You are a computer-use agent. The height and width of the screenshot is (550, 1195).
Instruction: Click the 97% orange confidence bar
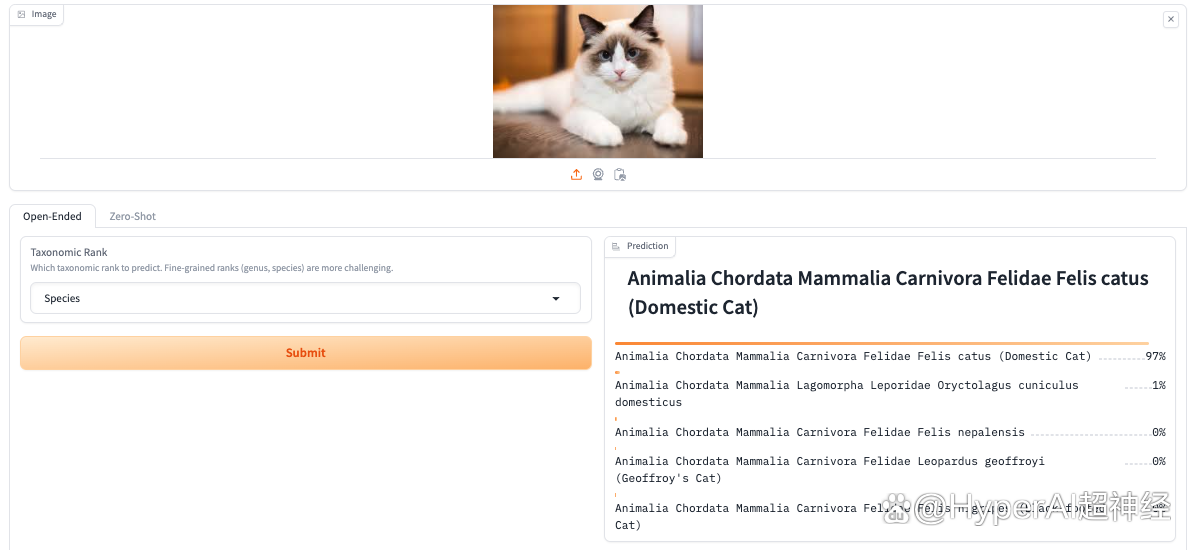coord(880,343)
